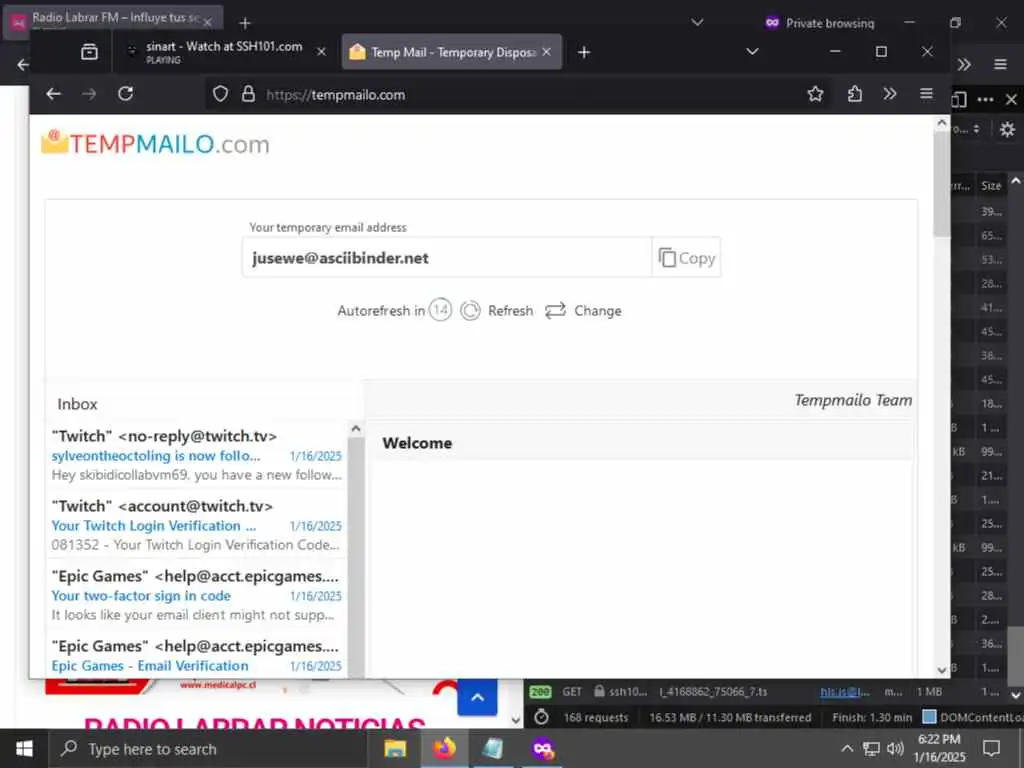Click taskbar search box
This screenshot has width=1024, height=768.
[208, 749]
